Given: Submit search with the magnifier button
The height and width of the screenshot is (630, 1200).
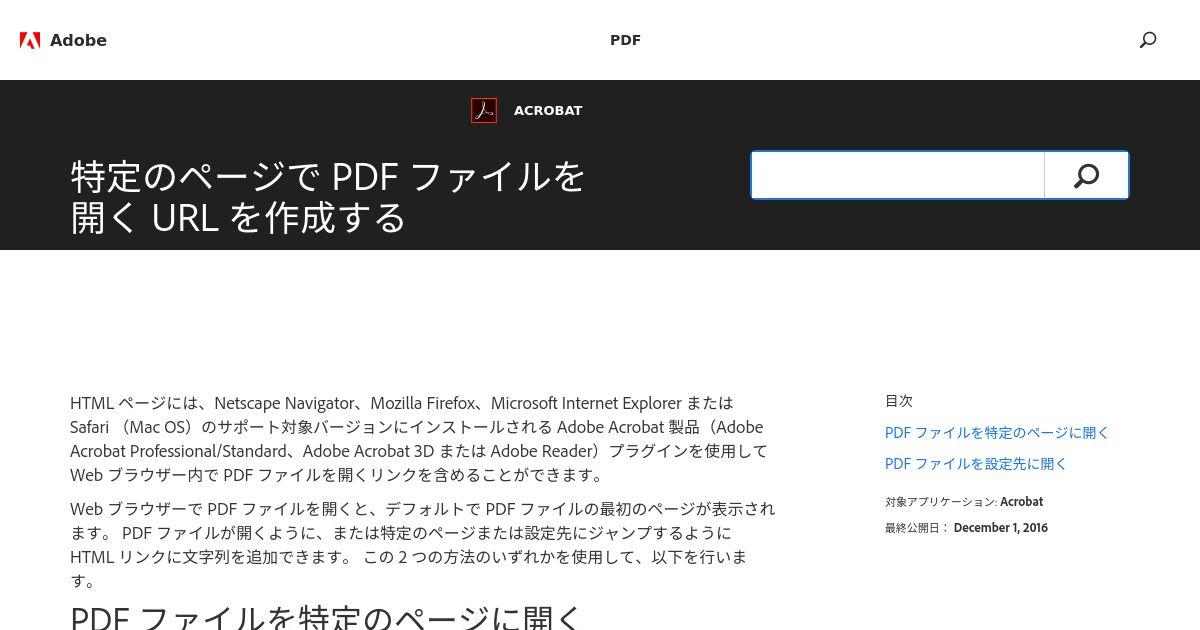Looking at the screenshot, I should (1087, 175).
